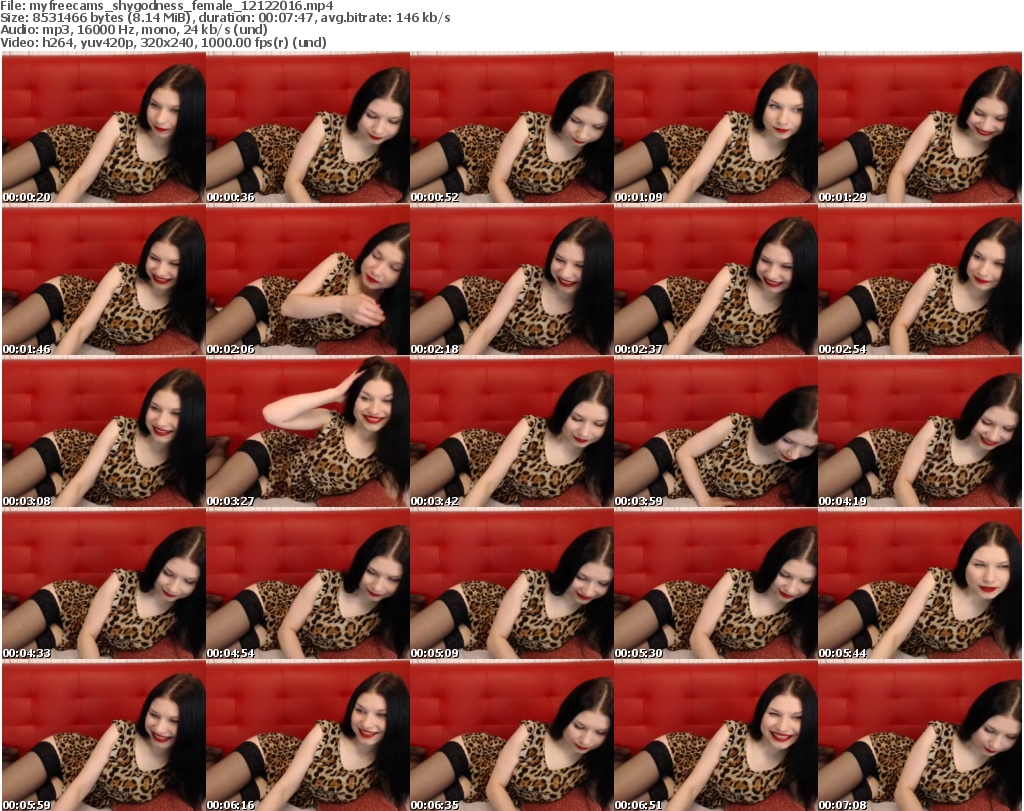Click the thumbnail stamped 00:05:30
The width and height of the screenshot is (1024, 811).
(716, 584)
